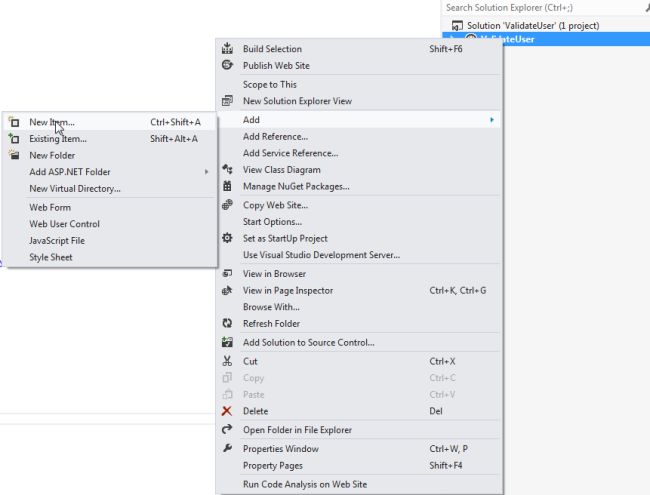Click the View Class Diagram icon
Viewport: 650px width, 495px height.
click(x=227, y=170)
